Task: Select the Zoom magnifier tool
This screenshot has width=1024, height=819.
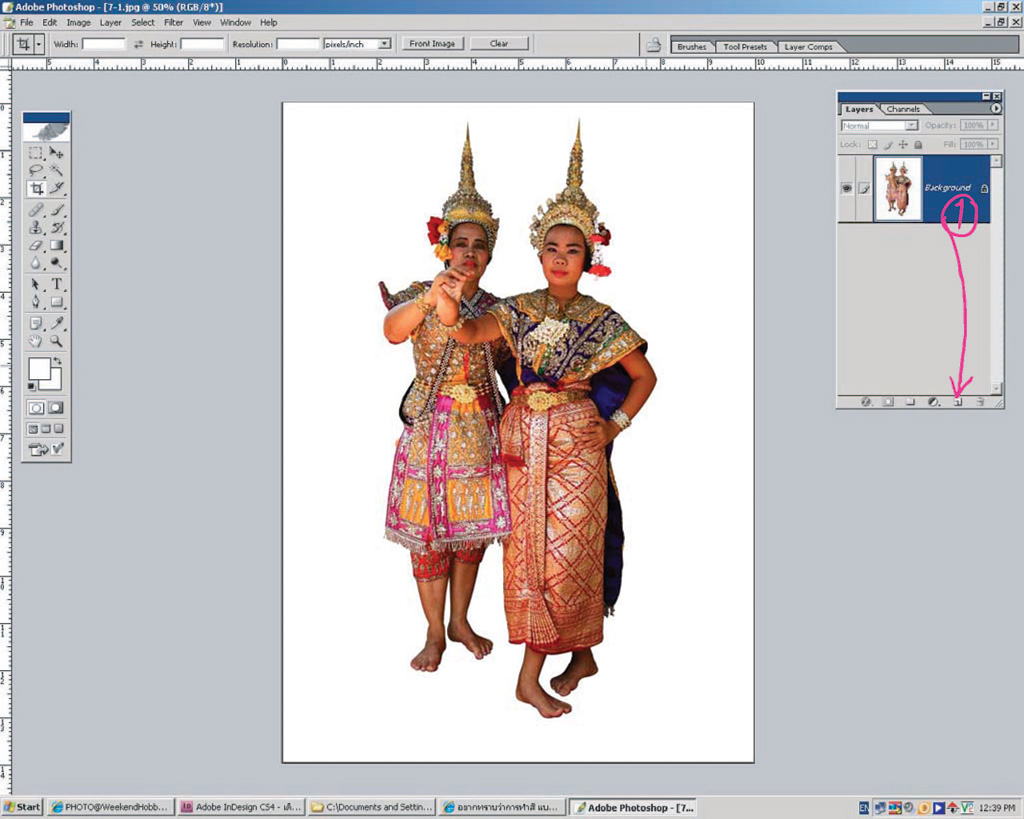Action: pyautogui.click(x=57, y=341)
